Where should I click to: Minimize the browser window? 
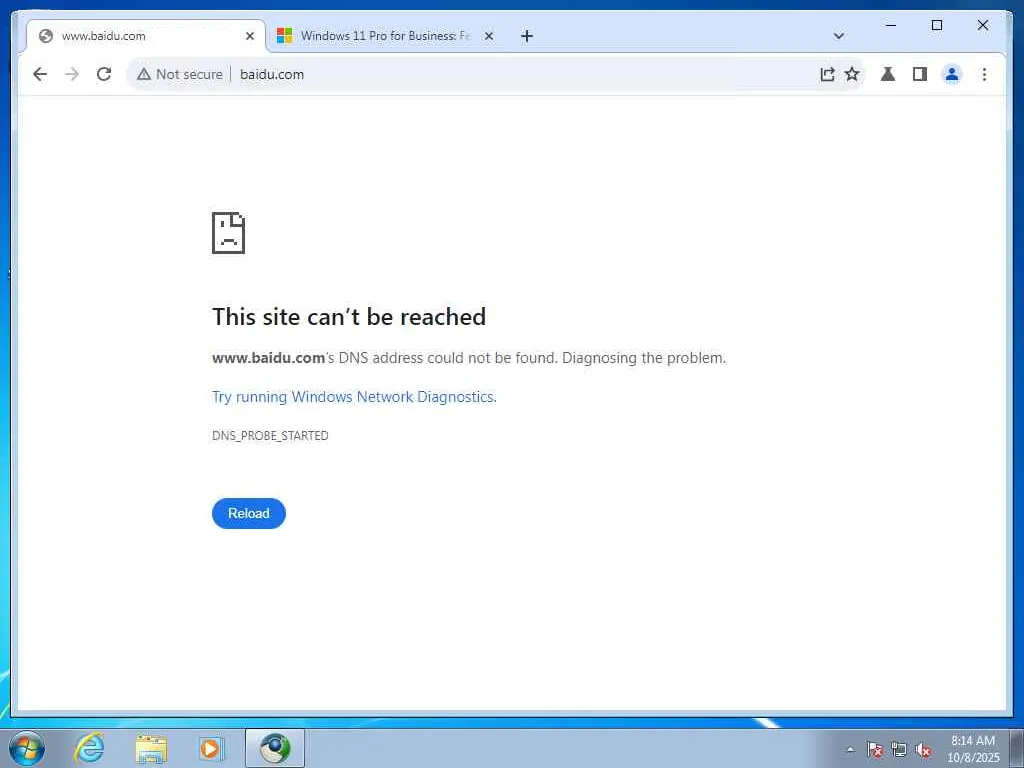(891, 25)
